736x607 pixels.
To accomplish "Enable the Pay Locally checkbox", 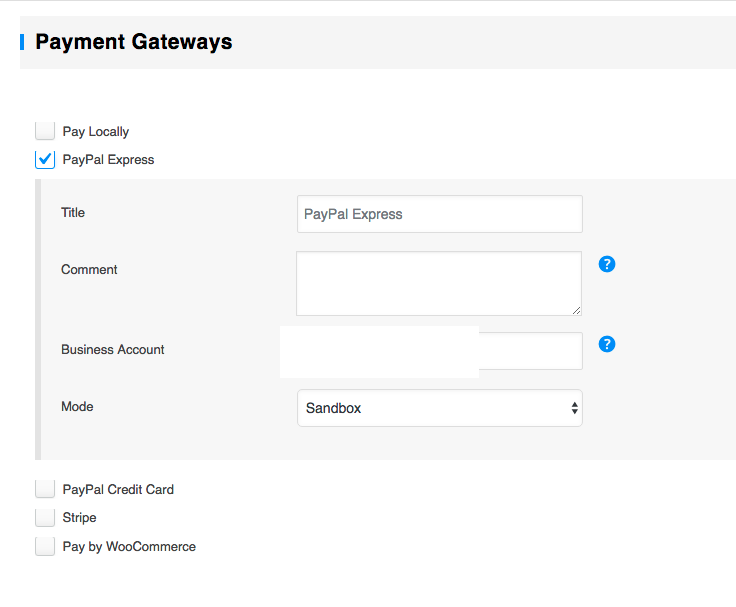I will (45, 131).
